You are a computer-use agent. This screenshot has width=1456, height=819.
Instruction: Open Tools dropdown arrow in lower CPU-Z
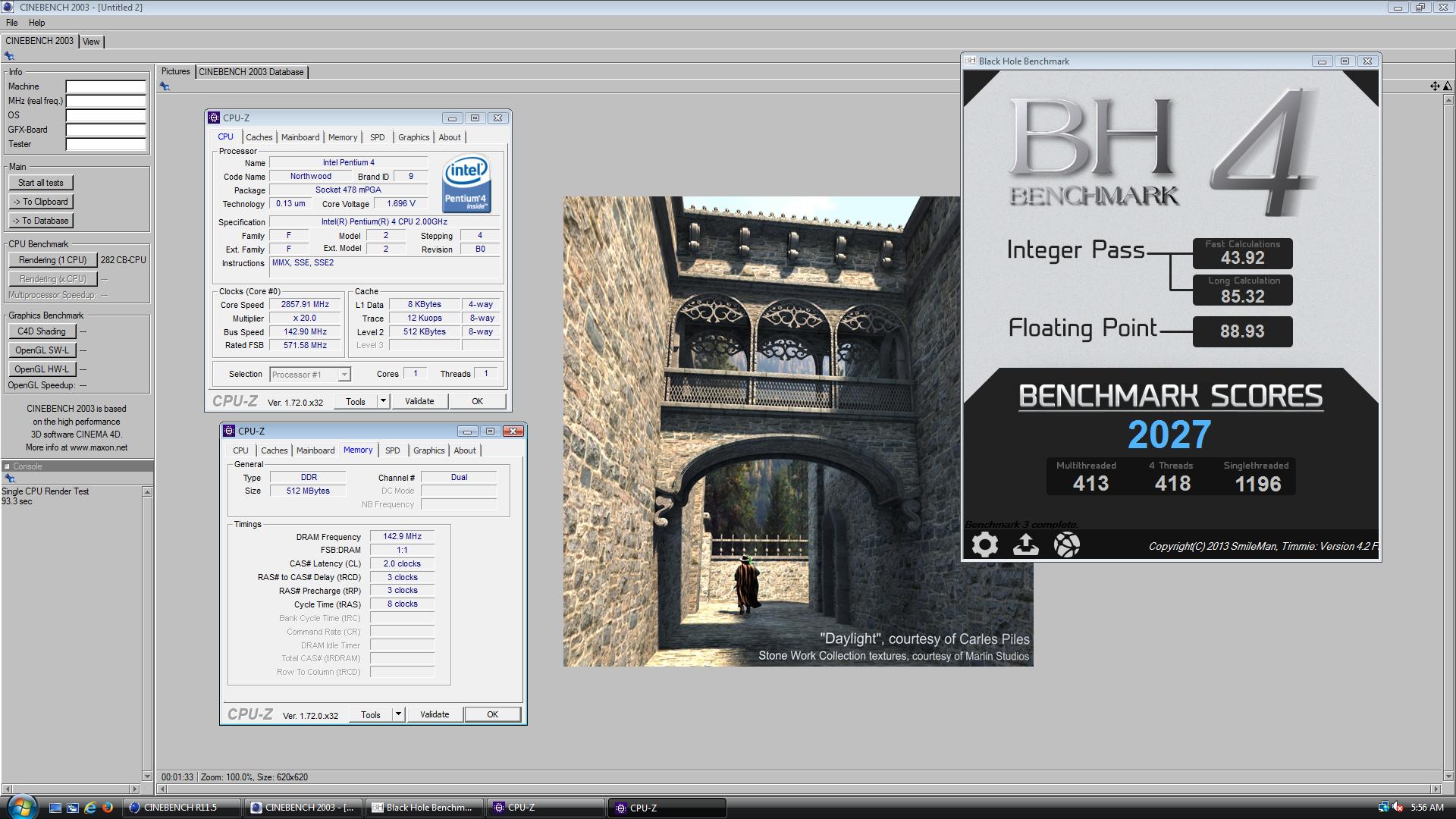(398, 714)
